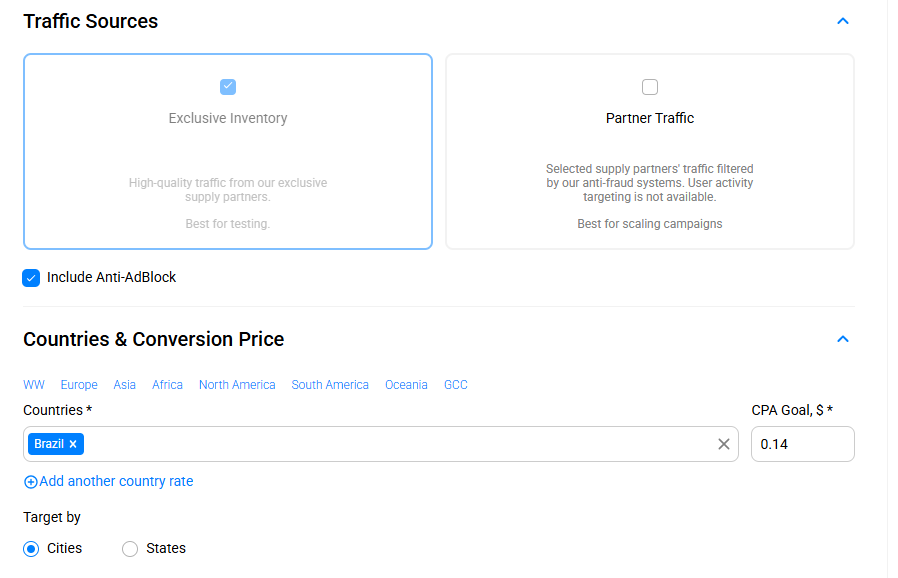
Task: Open the Countries selection field
Action: (400, 444)
